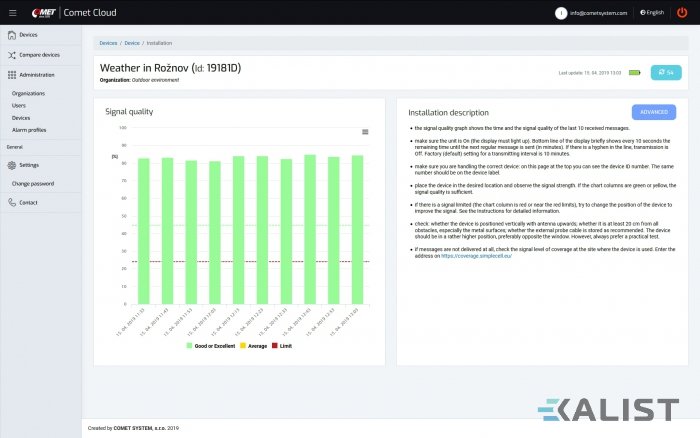Click the user avatar circle icon
Viewport: 700px width, 438px height.
pyautogui.click(x=561, y=12)
